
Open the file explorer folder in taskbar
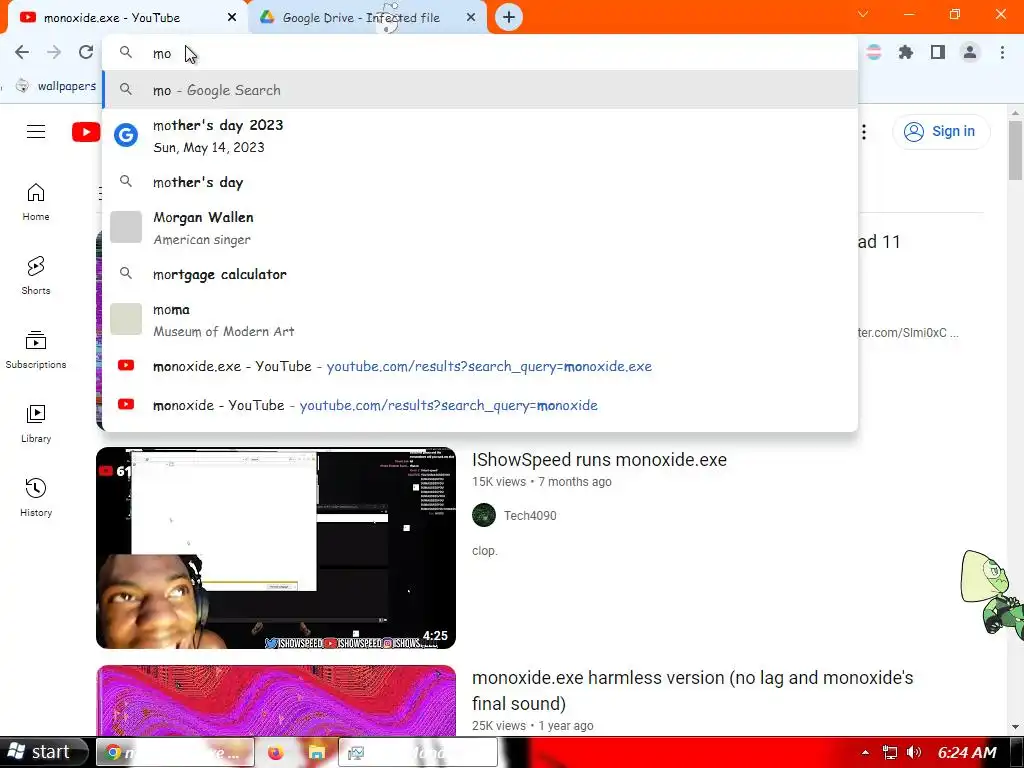point(317,753)
